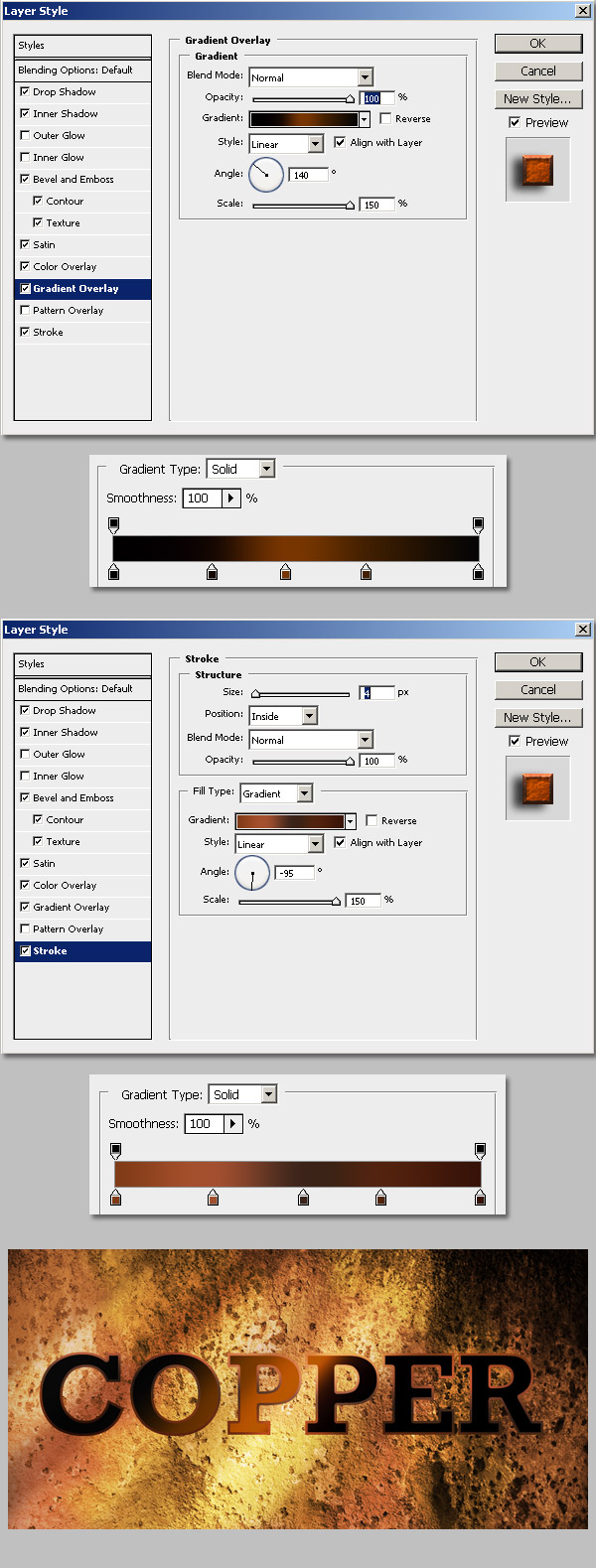The image size is (596, 1568).
Task: Select the leftmost color stop of the black-orange gradient bar
Action: (x=113, y=572)
